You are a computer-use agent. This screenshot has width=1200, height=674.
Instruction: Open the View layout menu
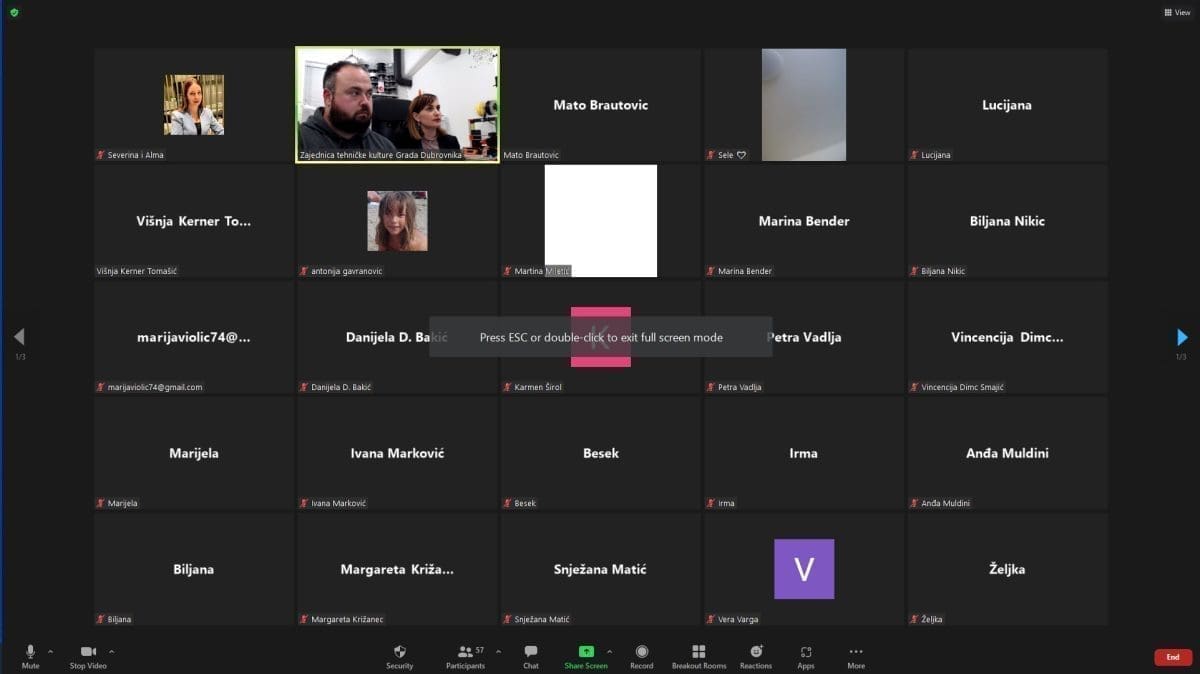tap(1176, 12)
